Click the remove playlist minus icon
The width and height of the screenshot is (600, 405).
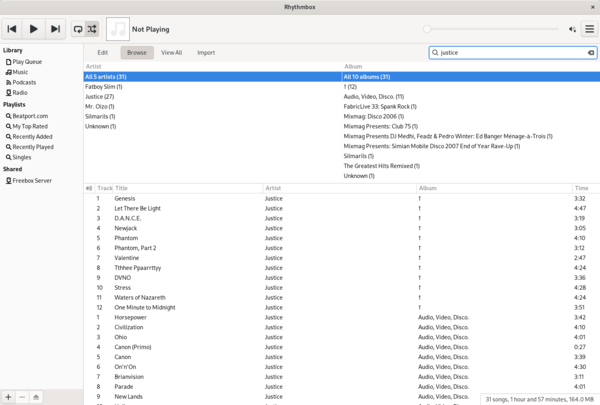[x=22, y=397]
